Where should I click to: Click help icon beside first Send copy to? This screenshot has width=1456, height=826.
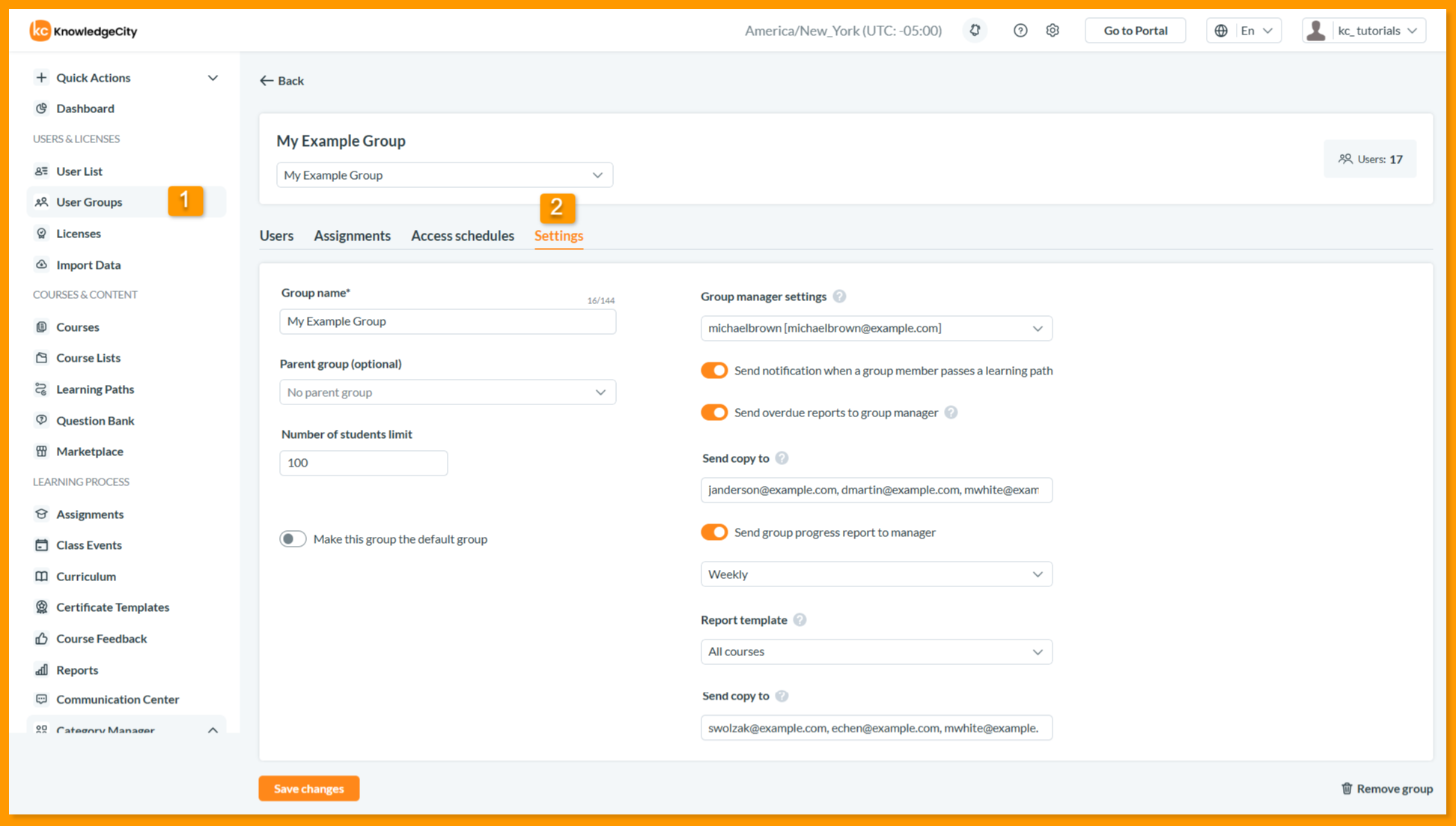point(782,458)
